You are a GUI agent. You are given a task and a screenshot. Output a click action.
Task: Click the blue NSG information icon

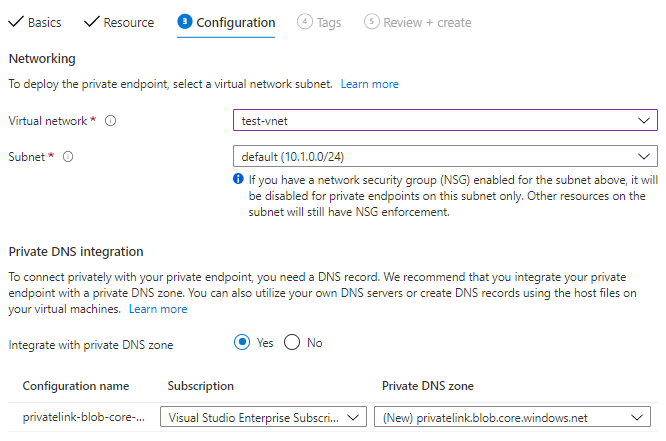click(238, 179)
